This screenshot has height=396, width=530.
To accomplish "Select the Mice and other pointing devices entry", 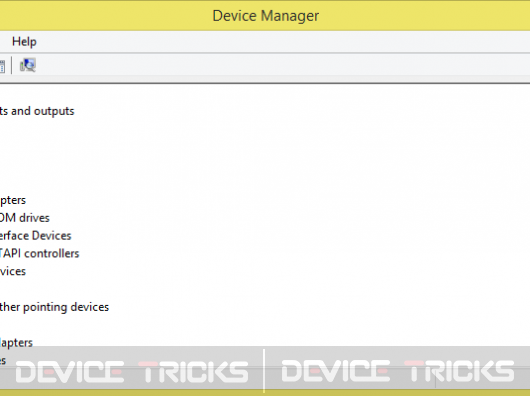I will (x=54, y=307).
